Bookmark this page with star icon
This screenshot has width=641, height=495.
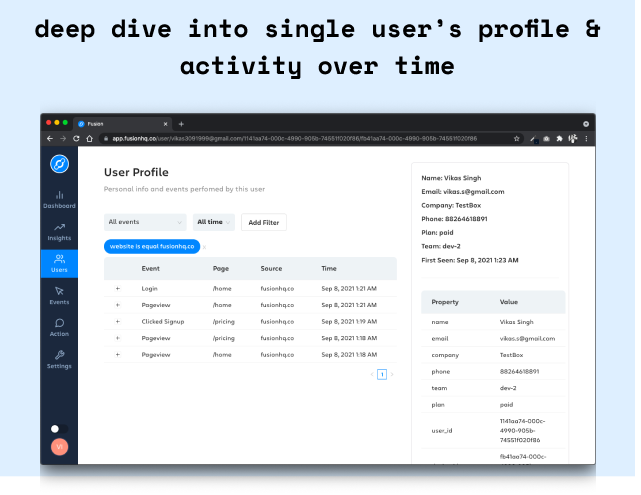[517, 139]
